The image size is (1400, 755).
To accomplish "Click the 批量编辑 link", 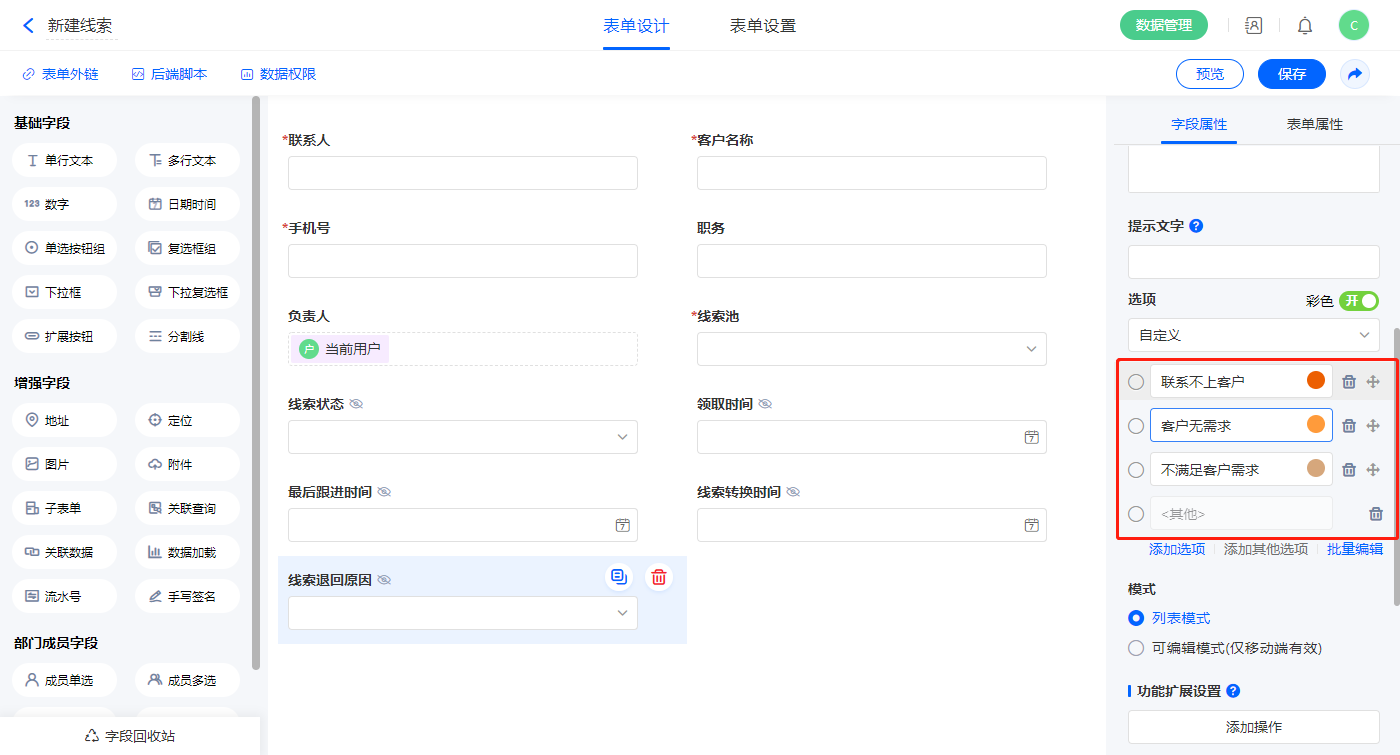I will click(1354, 549).
